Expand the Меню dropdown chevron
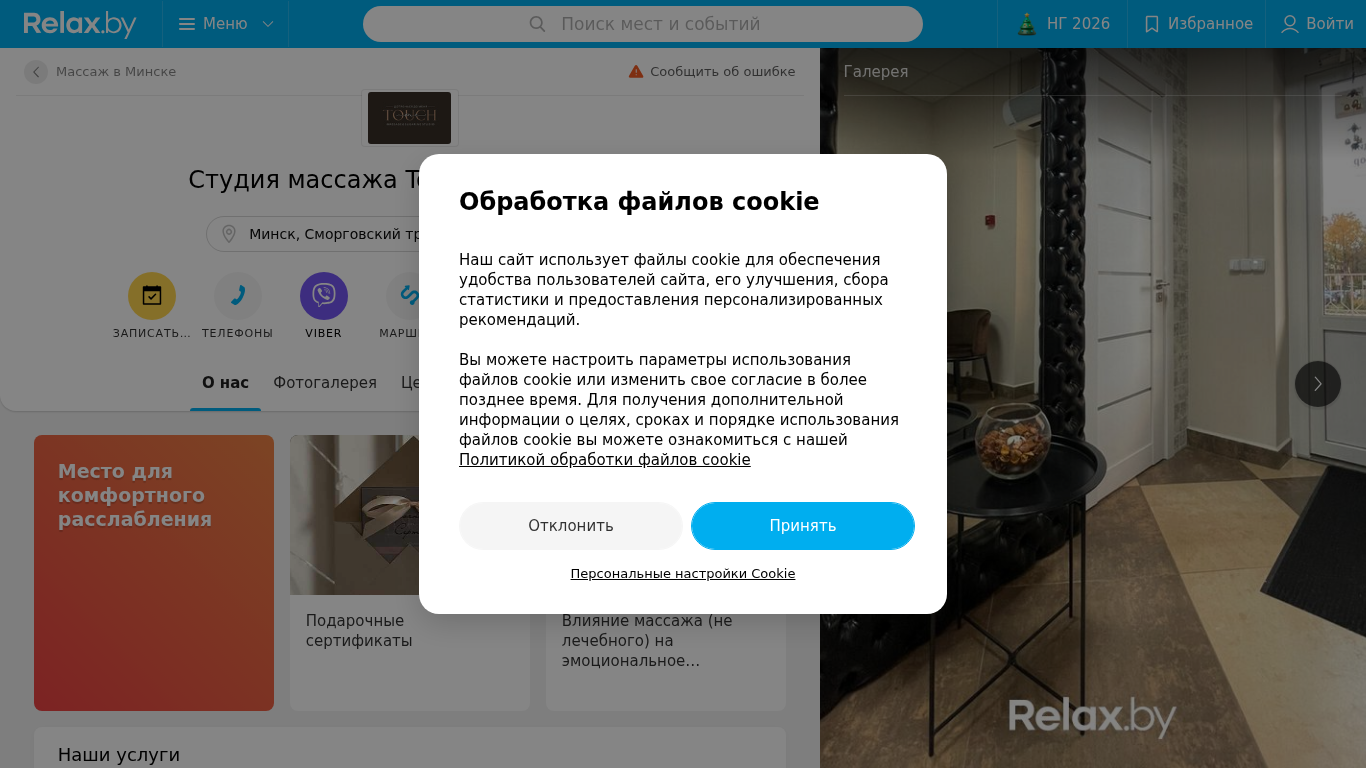This screenshot has width=1366, height=768. pos(268,24)
